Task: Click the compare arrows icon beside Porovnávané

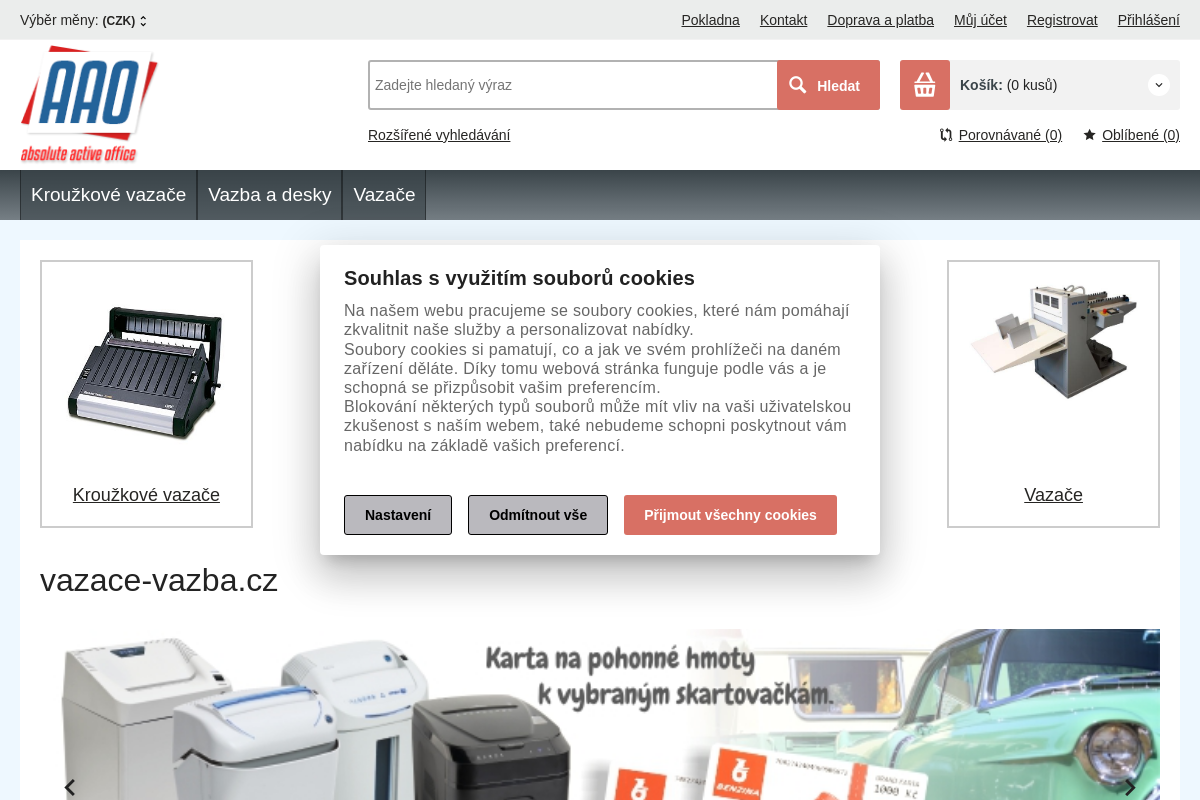Action: [x=946, y=135]
